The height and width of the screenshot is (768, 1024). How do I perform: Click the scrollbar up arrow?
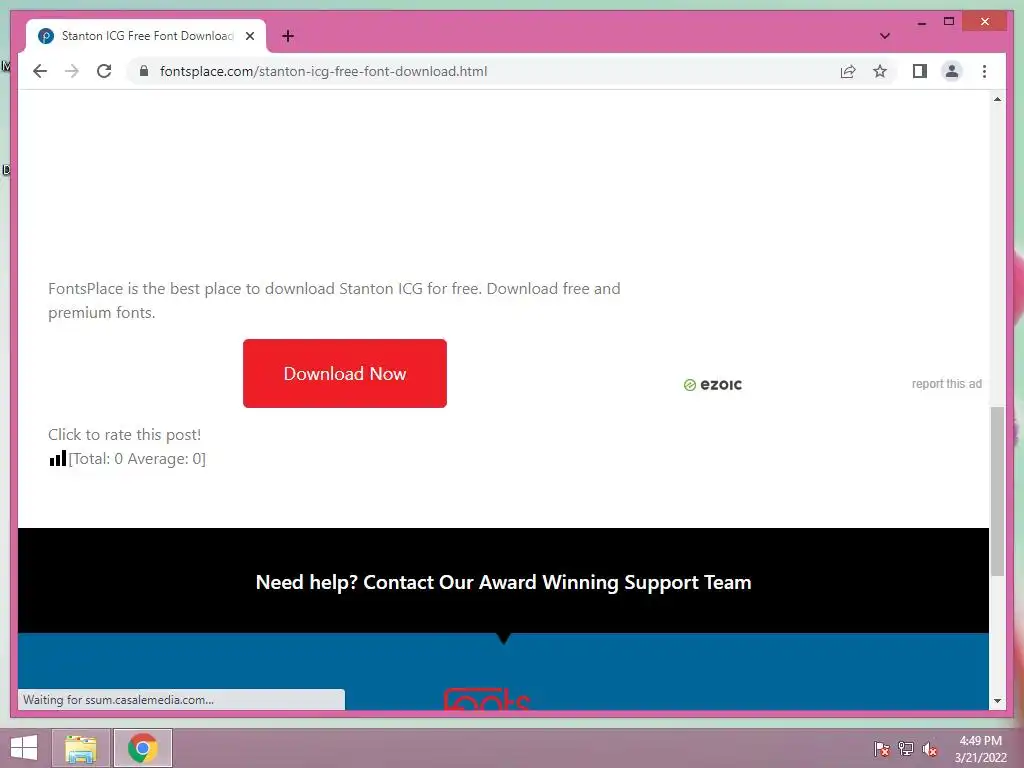[997, 99]
